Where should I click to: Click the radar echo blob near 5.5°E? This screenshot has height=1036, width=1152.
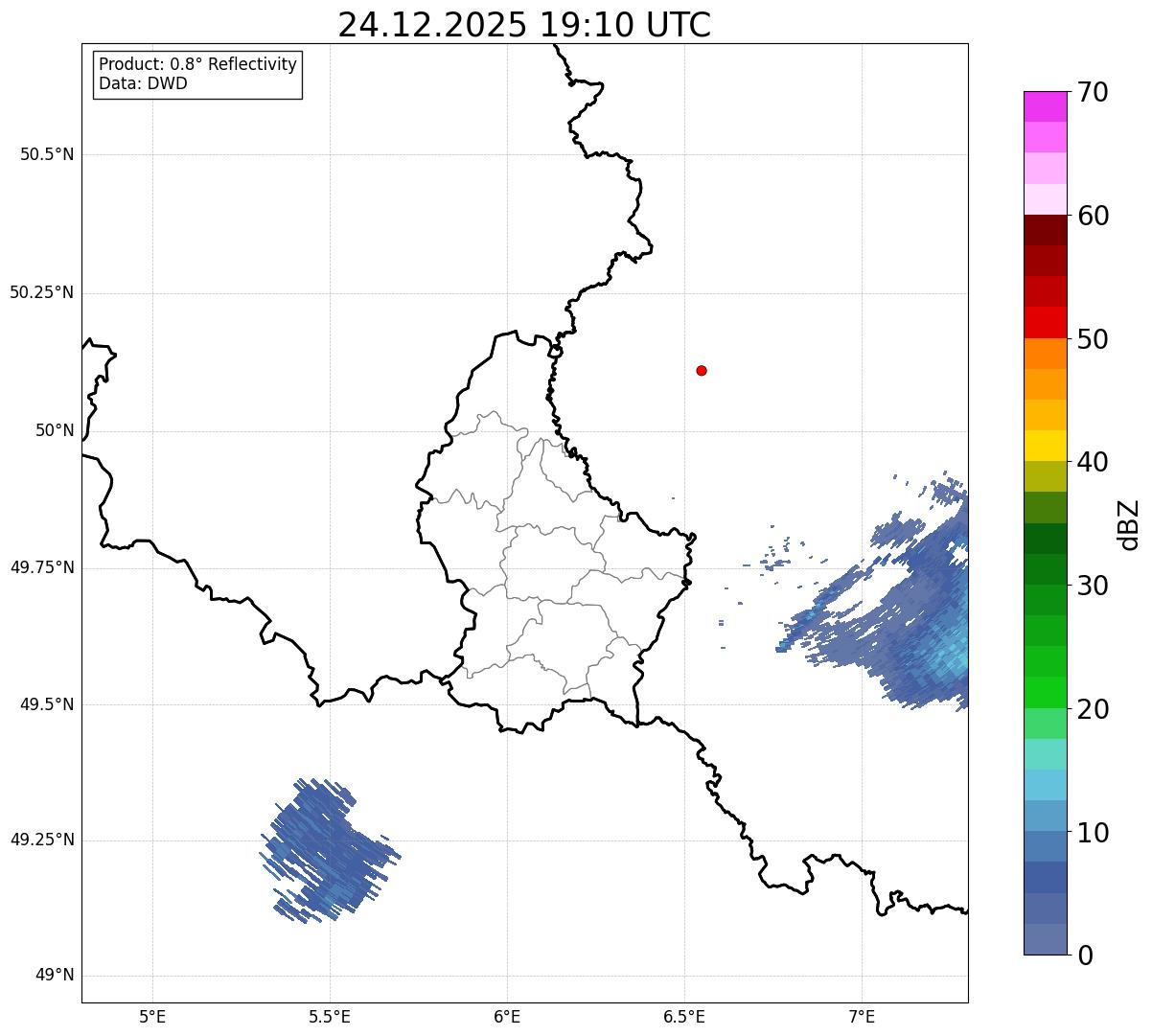[330, 851]
